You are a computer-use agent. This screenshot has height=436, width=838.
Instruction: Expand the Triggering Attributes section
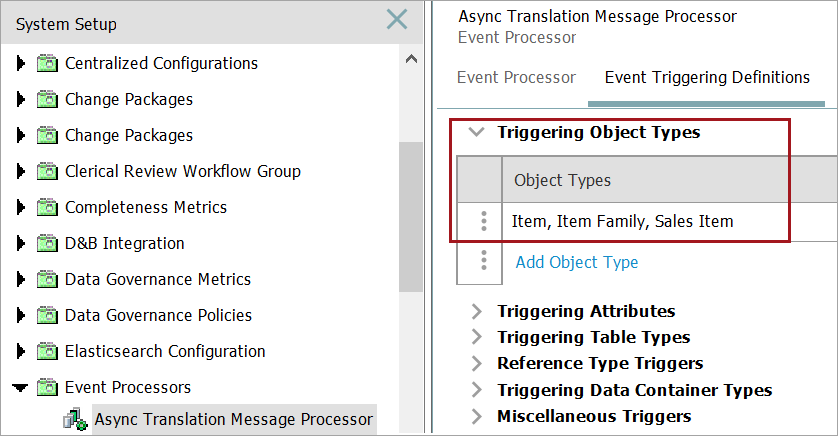click(x=477, y=311)
